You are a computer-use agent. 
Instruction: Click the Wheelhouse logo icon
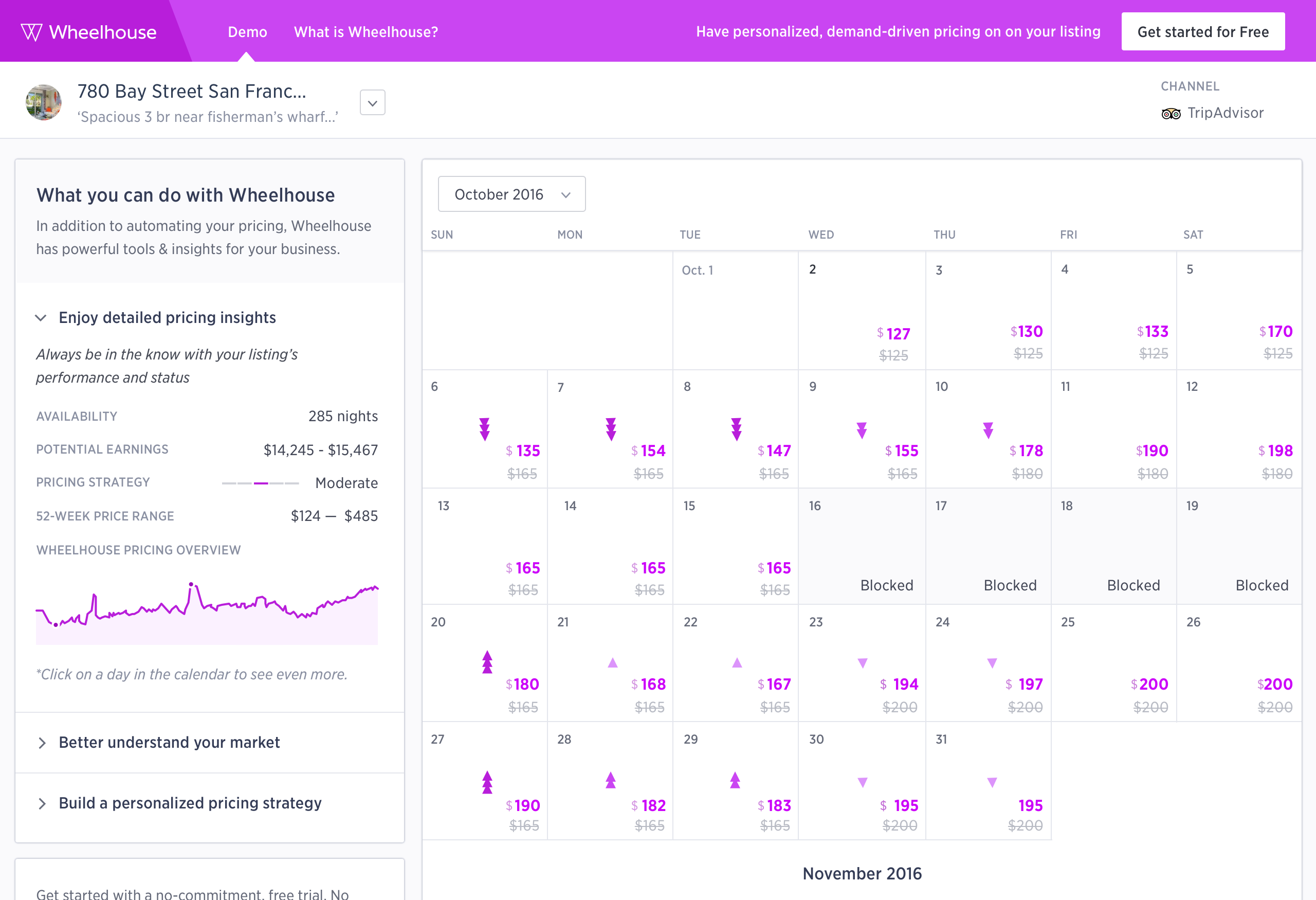coord(31,32)
